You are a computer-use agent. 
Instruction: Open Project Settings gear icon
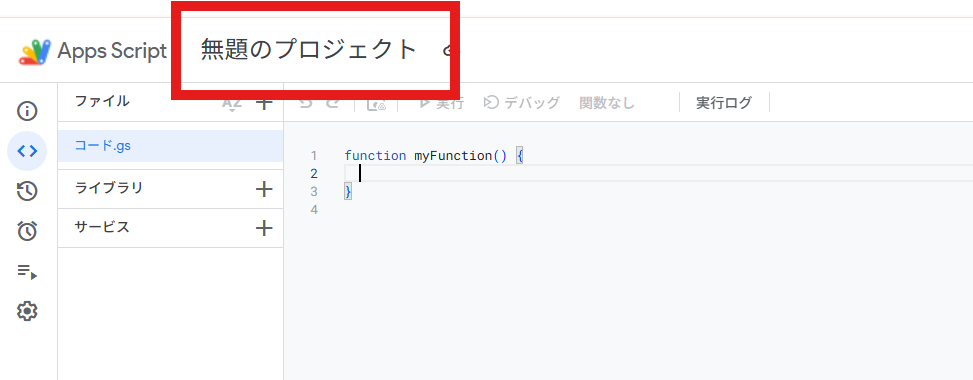[27, 311]
